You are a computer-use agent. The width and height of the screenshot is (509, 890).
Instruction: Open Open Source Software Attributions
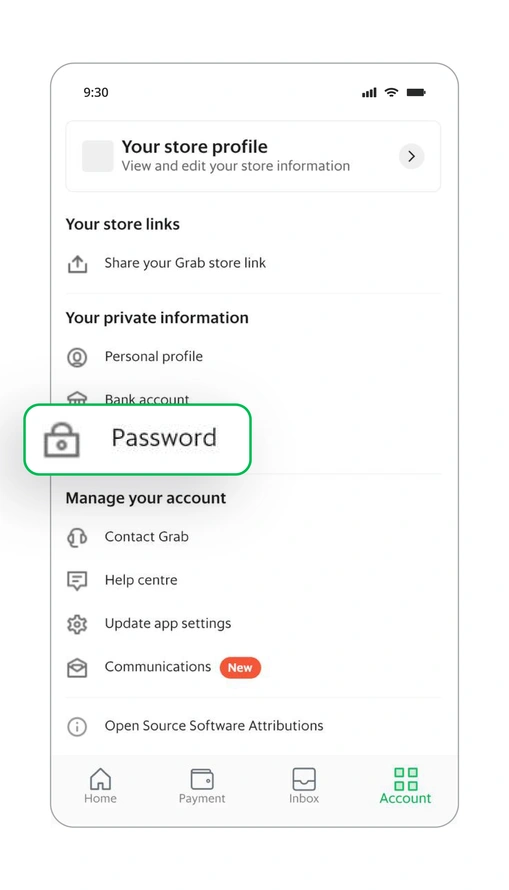(x=214, y=726)
